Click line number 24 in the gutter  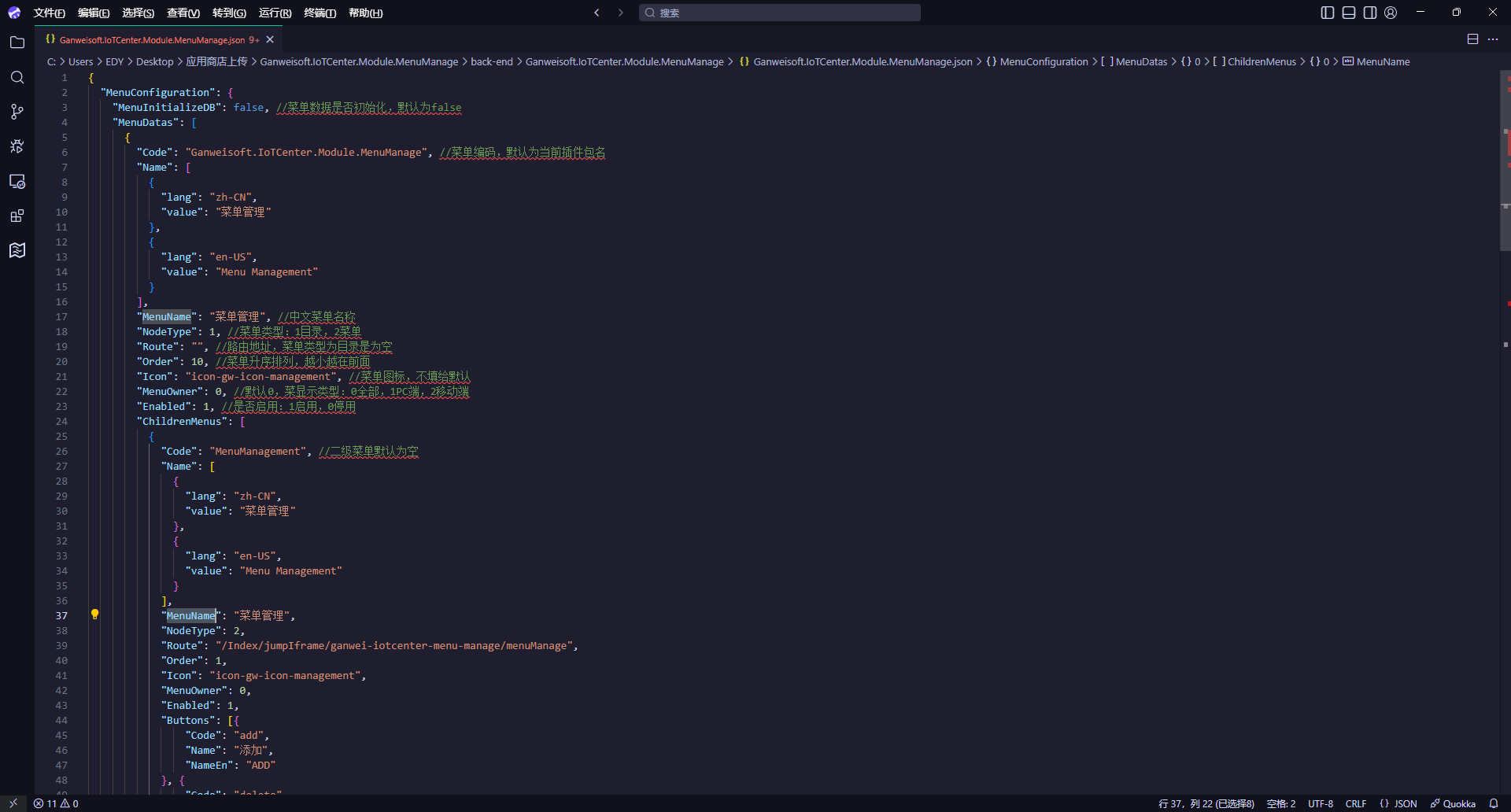(x=61, y=421)
